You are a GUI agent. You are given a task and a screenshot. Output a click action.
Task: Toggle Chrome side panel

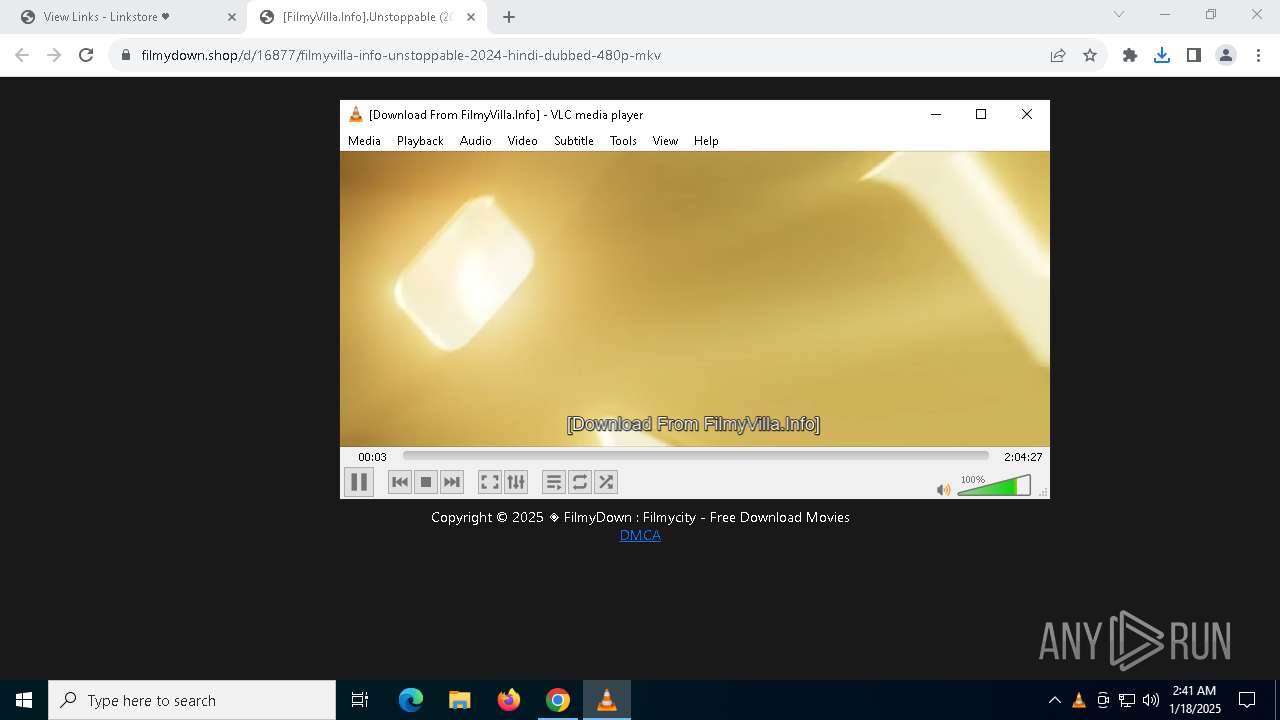pyautogui.click(x=1194, y=55)
